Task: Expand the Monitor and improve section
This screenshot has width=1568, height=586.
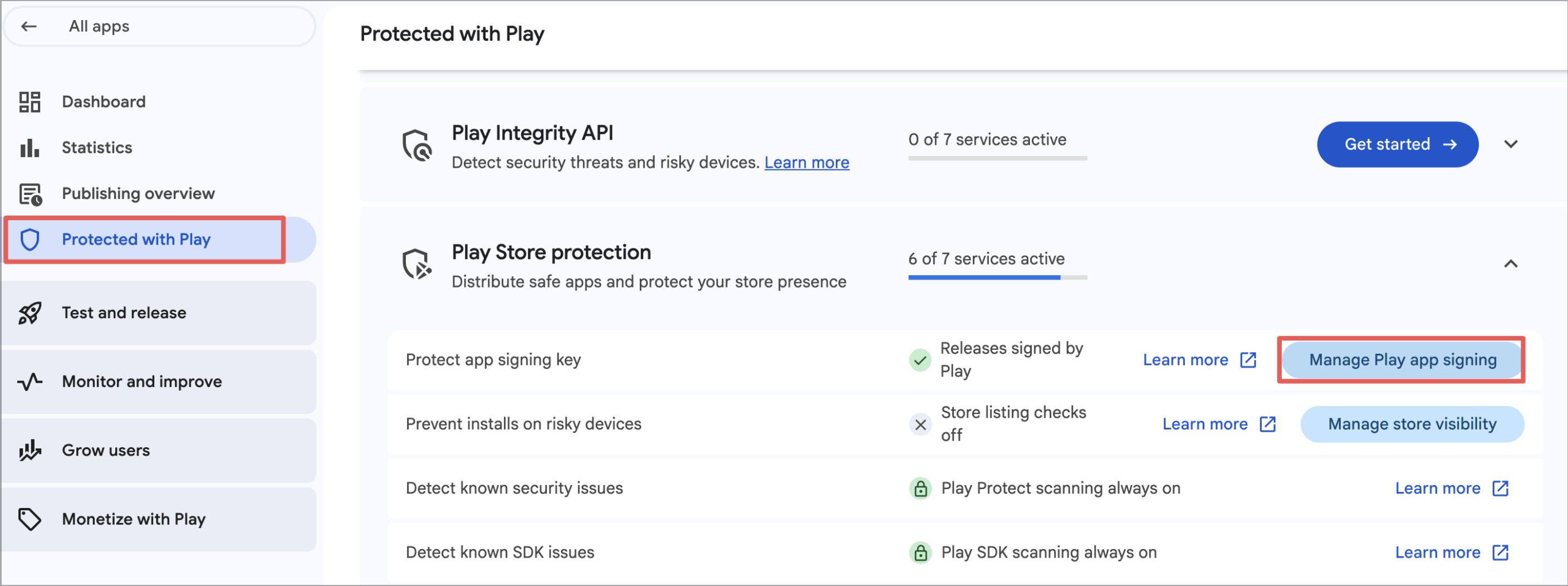Action: [x=159, y=382]
